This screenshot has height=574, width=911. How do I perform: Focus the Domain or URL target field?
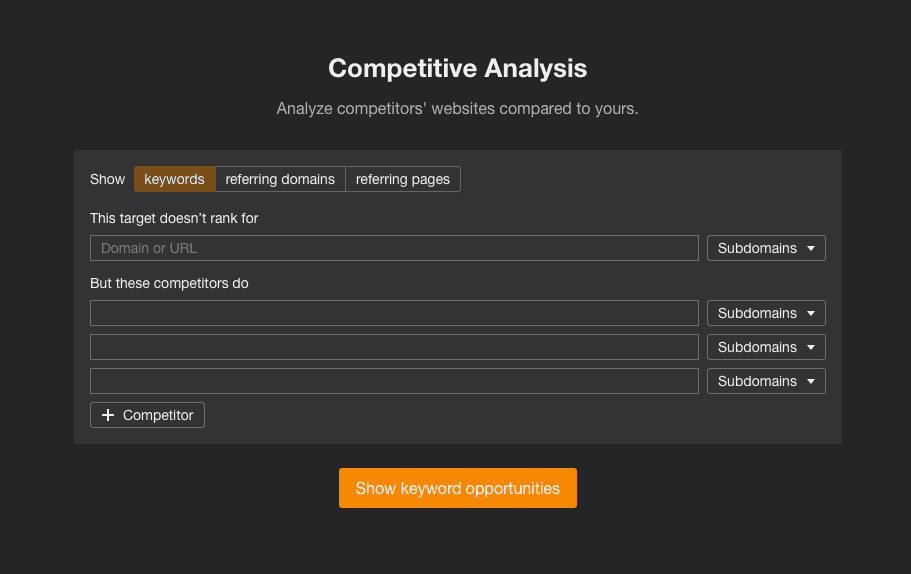394,248
